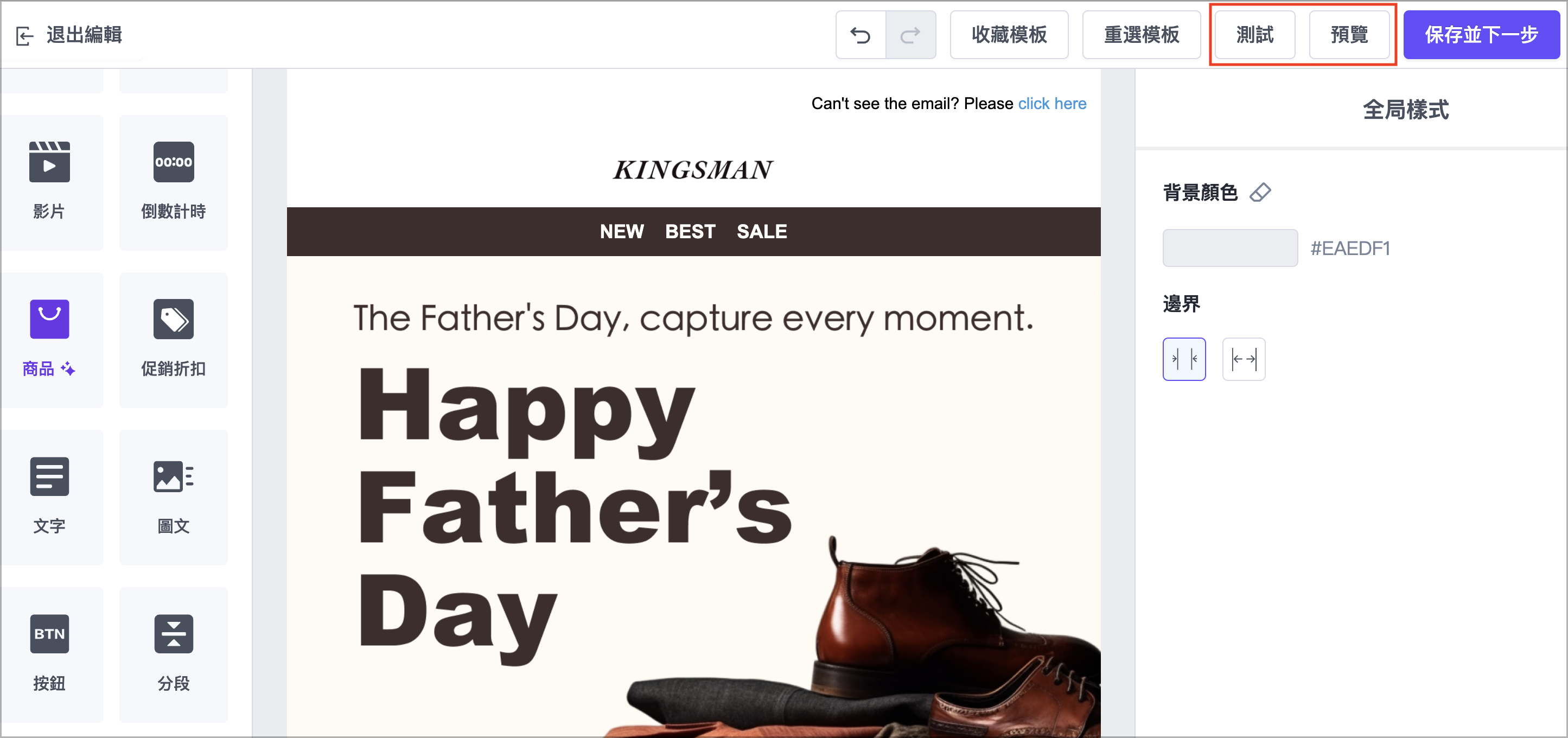
Task: Reset background color with eraser icon
Action: tap(1260, 193)
